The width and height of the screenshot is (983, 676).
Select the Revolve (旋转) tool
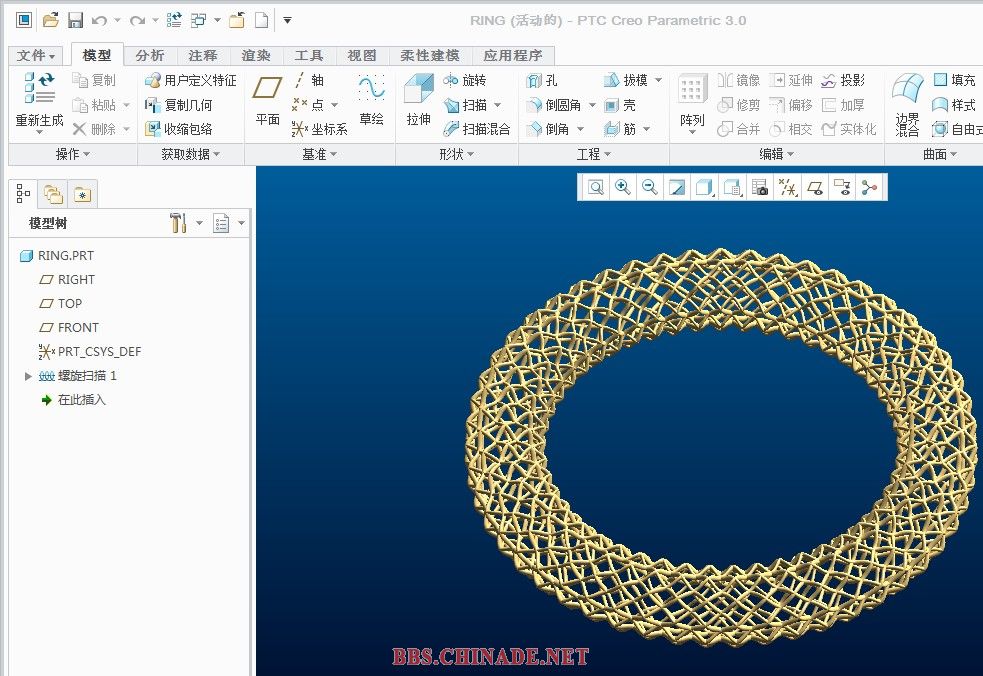464,80
